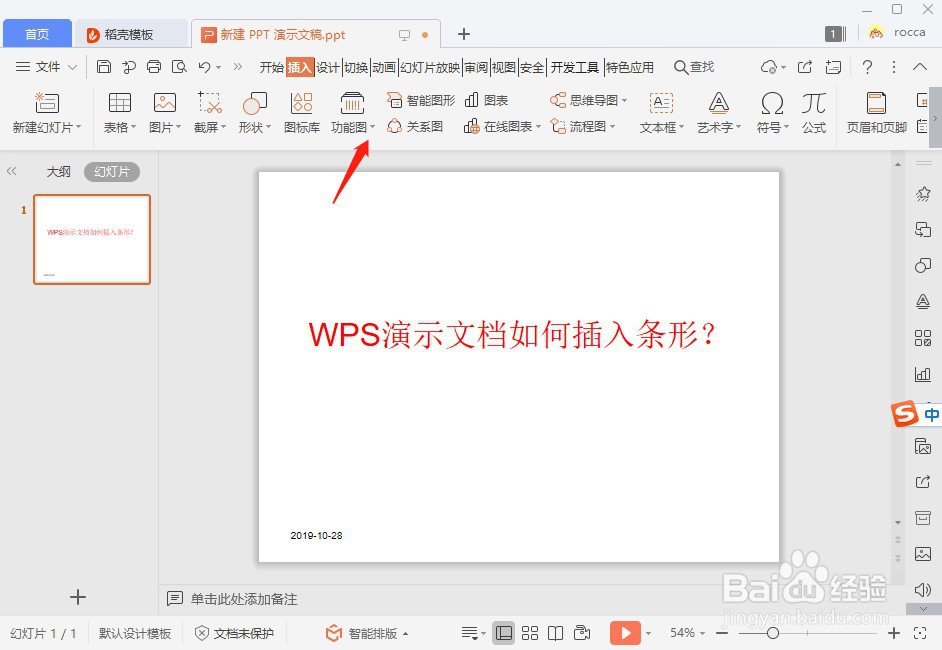Click the 符号 omega symbol icon
942x650 pixels.
click(772, 103)
